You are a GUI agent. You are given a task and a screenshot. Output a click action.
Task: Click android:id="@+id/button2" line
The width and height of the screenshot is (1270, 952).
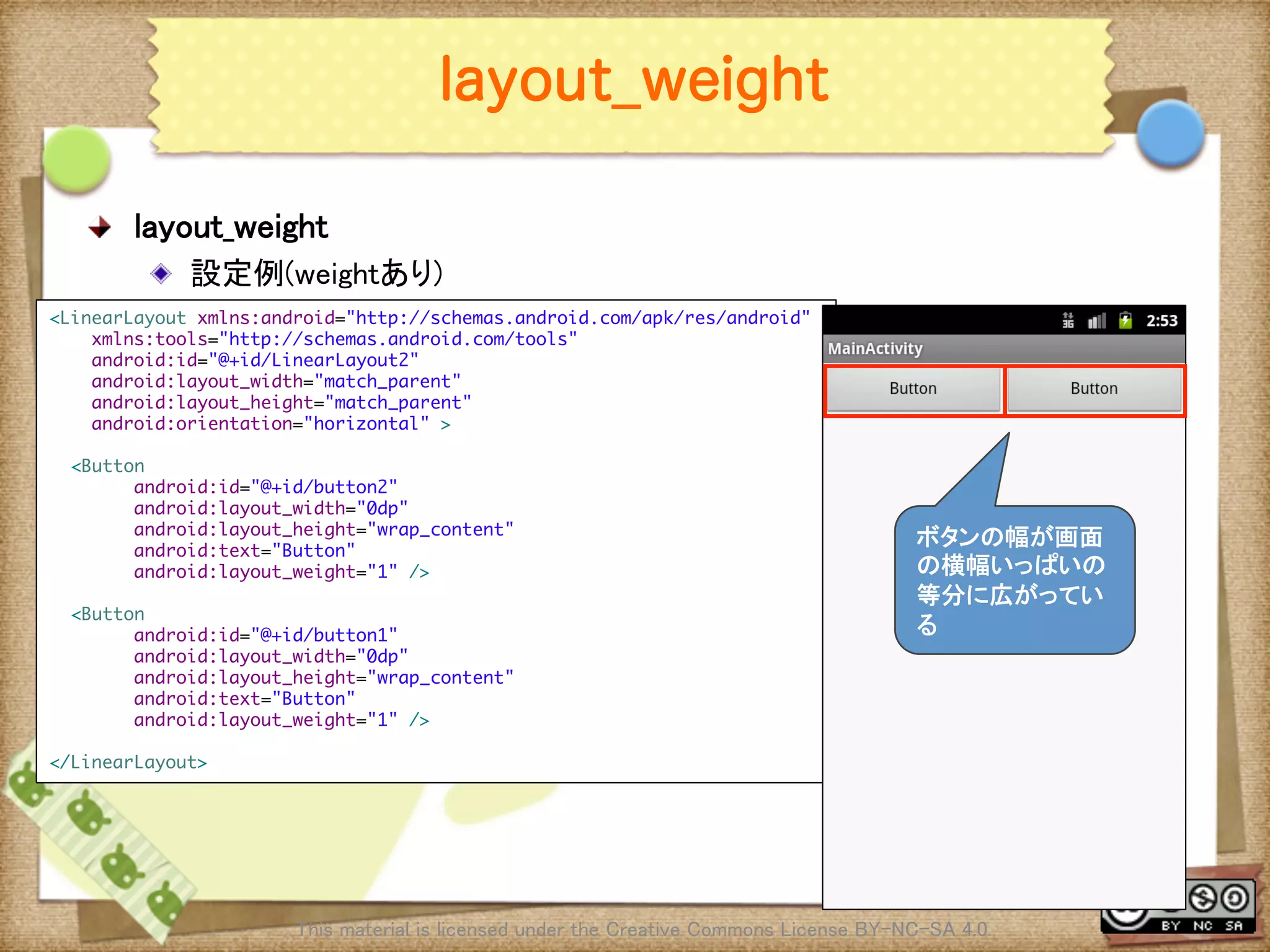[265, 487]
